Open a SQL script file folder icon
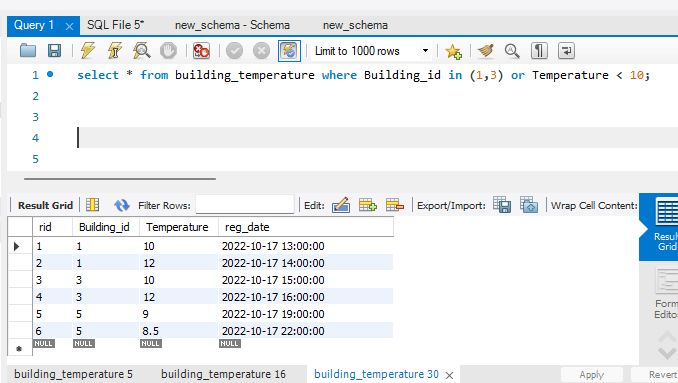 click(x=28, y=51)
